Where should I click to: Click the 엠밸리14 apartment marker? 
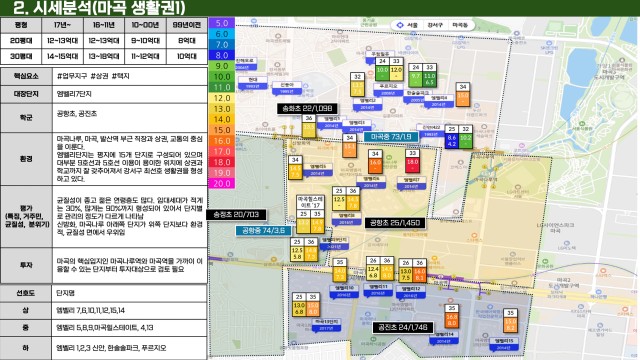coord(444,337)
